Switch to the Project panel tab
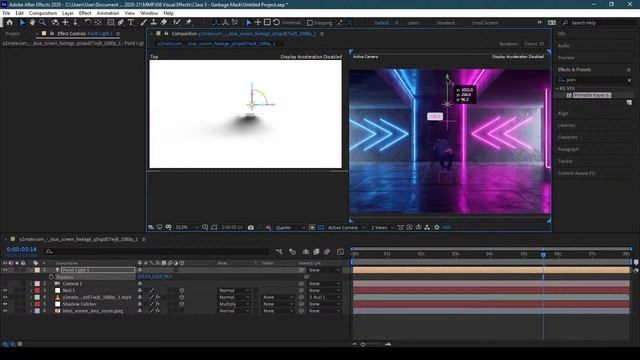The image size is (640, 360). tap(12, 33)
